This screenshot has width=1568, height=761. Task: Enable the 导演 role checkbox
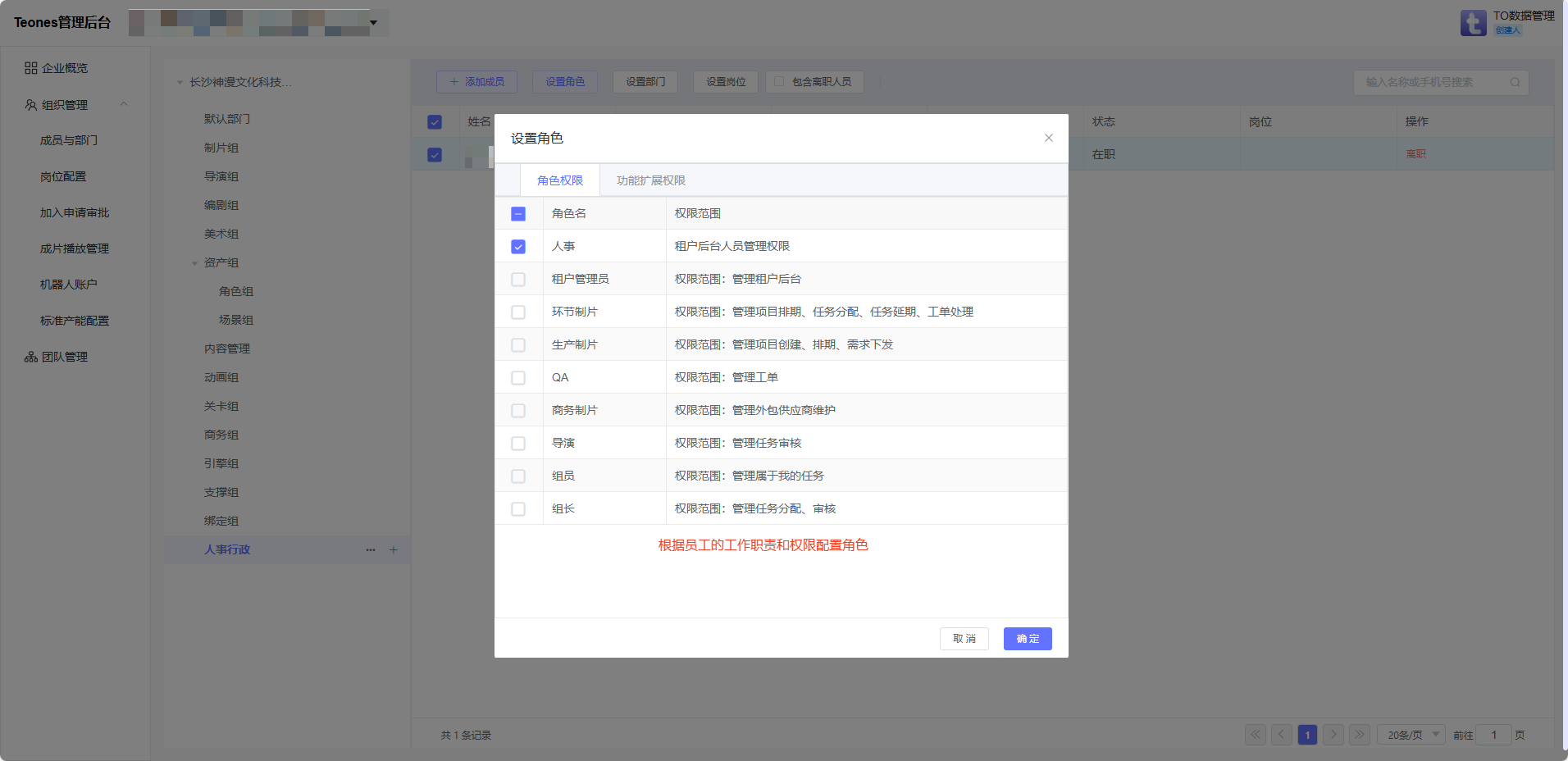[x=518, y=444]
